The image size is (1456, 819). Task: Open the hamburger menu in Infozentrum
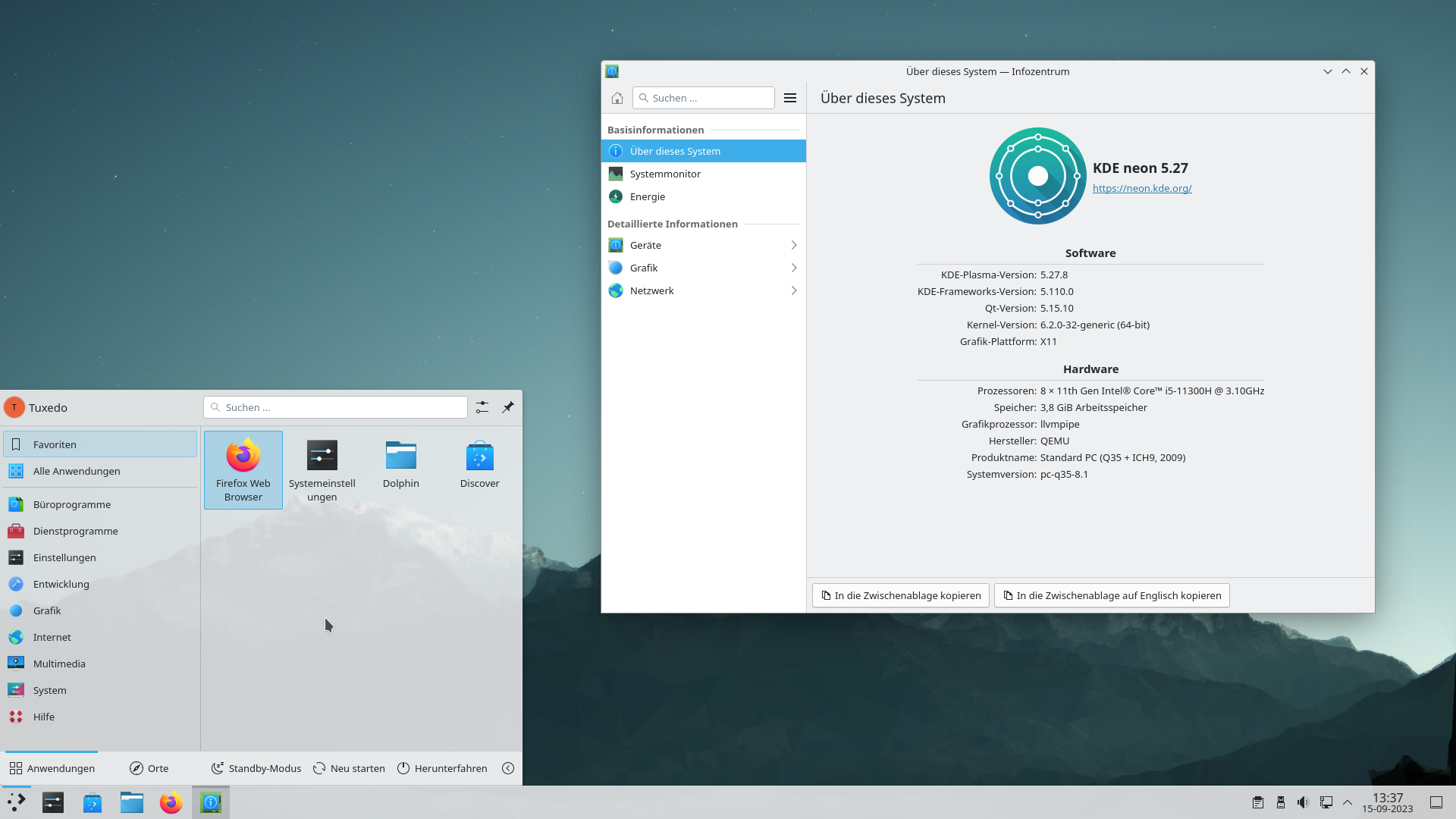tap(789, 98)
